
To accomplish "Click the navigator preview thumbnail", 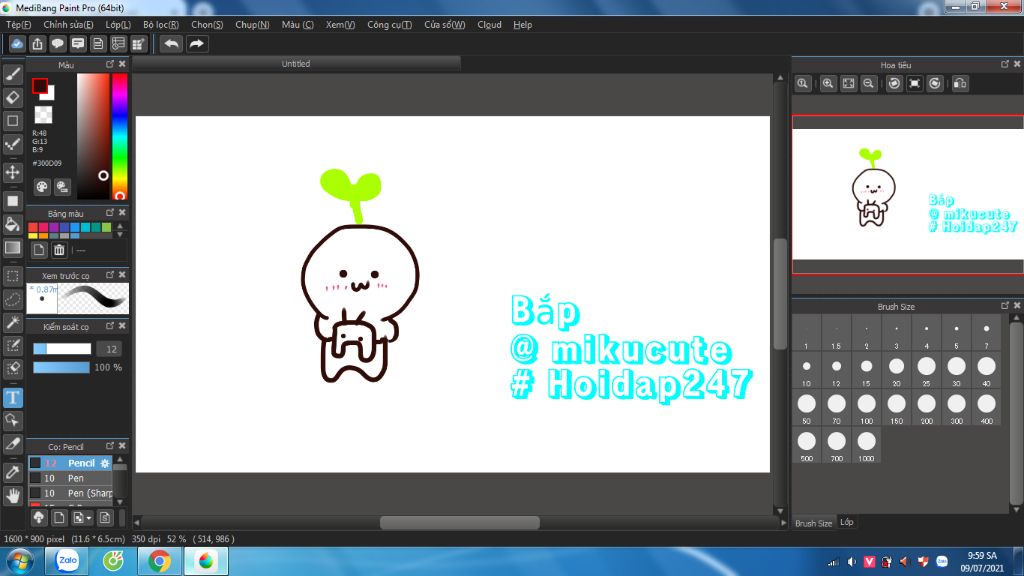I will point(908,195).
